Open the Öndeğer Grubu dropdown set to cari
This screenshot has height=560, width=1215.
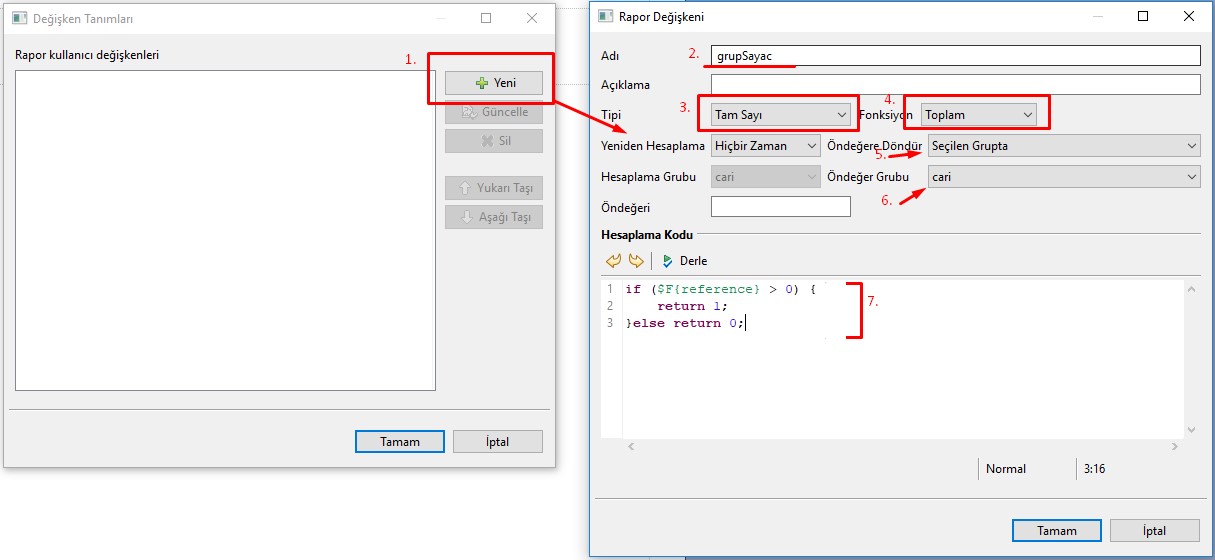point(1063,177)
